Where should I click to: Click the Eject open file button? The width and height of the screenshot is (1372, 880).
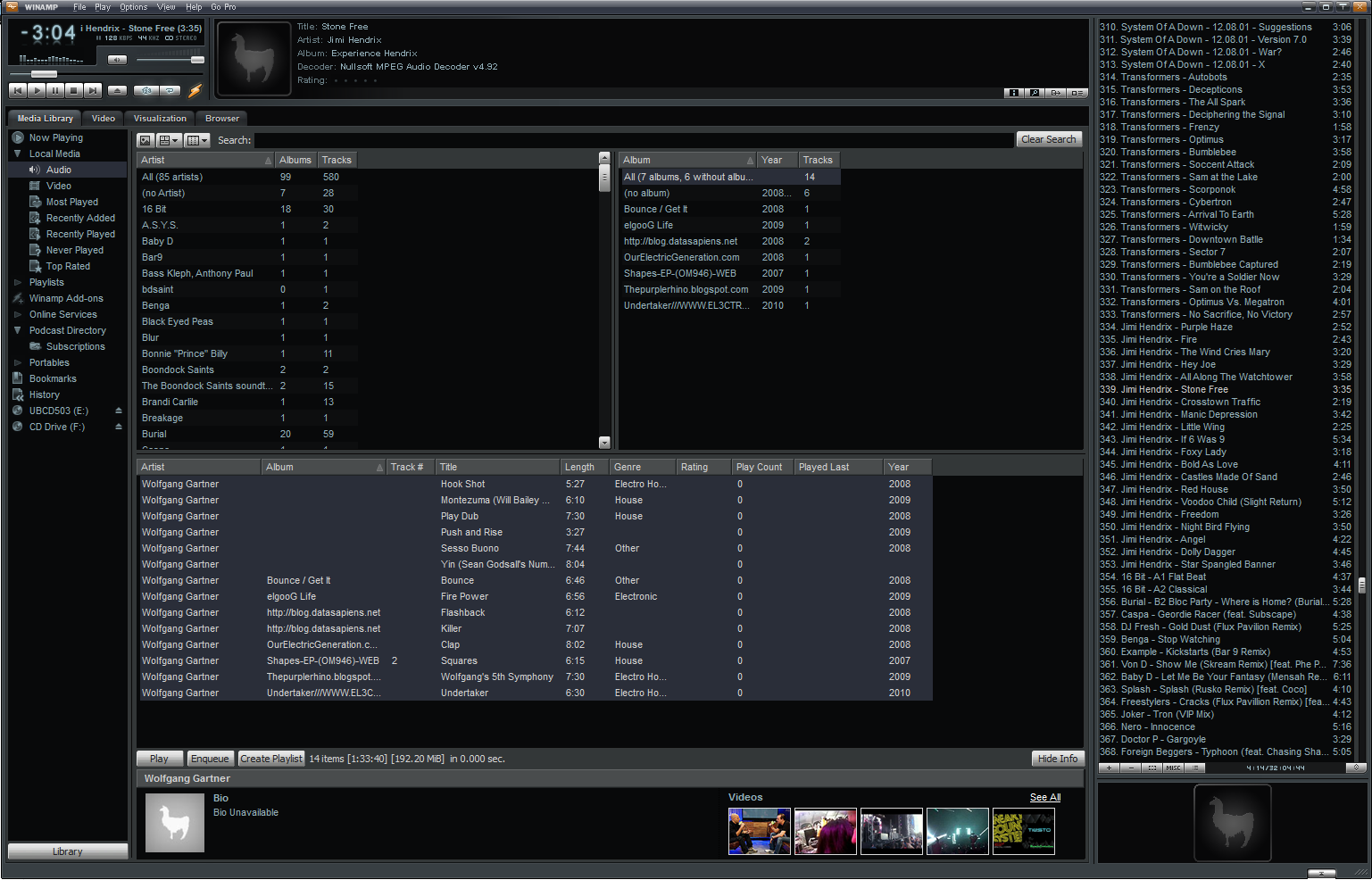[117, 90]
